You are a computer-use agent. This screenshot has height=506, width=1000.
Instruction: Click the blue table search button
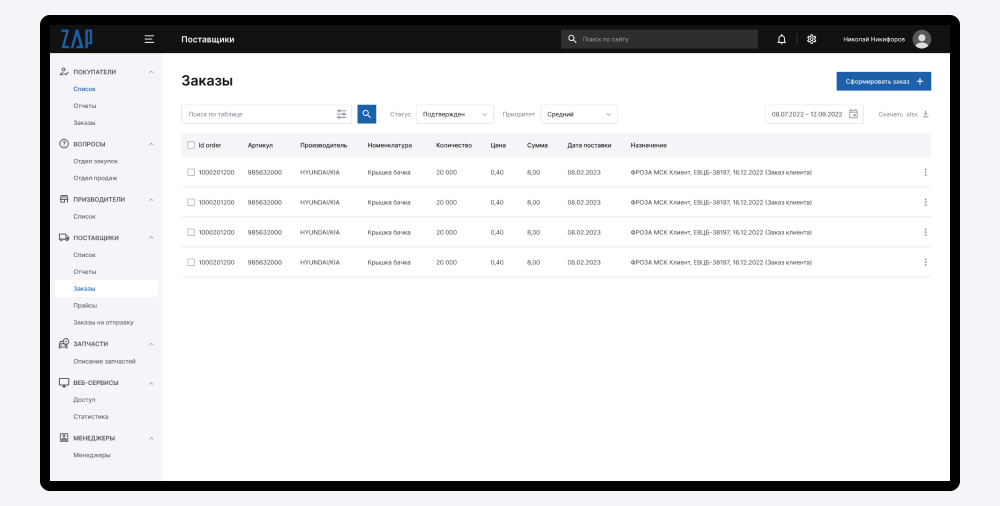tap(367, 114)
